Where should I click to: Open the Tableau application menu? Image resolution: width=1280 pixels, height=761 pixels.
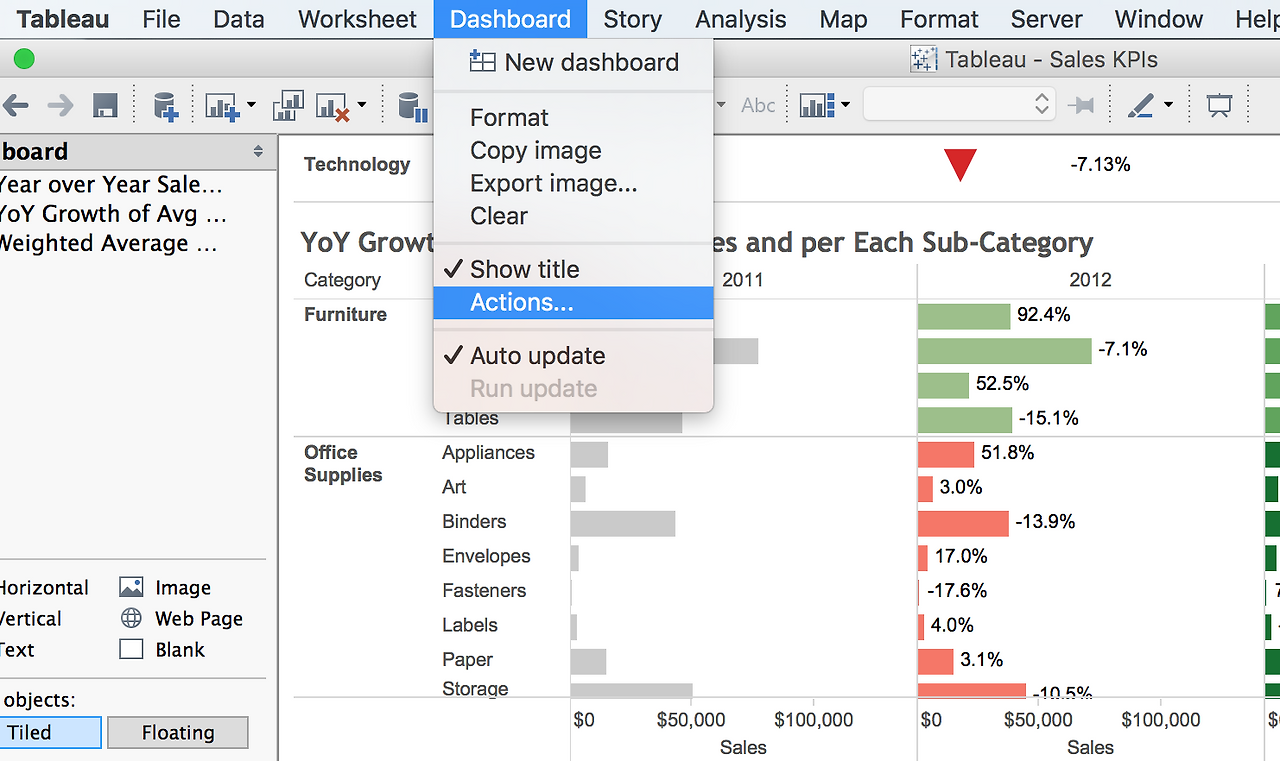click(63, 19)
